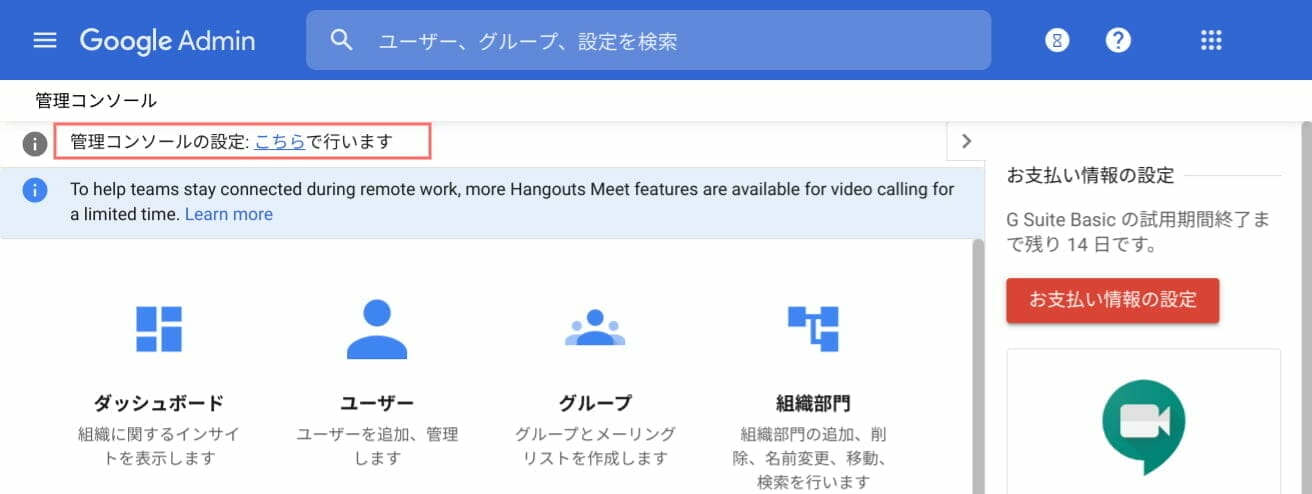This screenshot has width=1312, height=494.
Task: Click the 組織に関するインサイトを表示します description
Action: 159,446
